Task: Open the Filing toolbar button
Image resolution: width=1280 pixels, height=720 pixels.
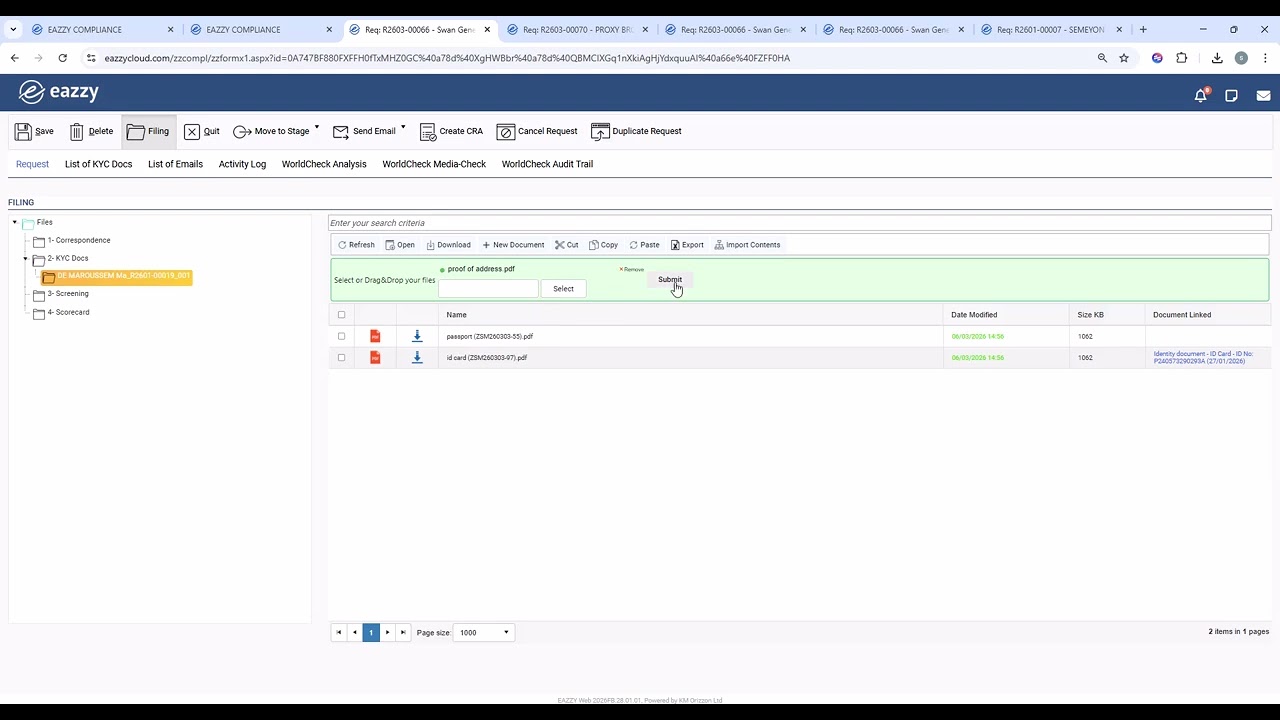Action: click(148, 132)
